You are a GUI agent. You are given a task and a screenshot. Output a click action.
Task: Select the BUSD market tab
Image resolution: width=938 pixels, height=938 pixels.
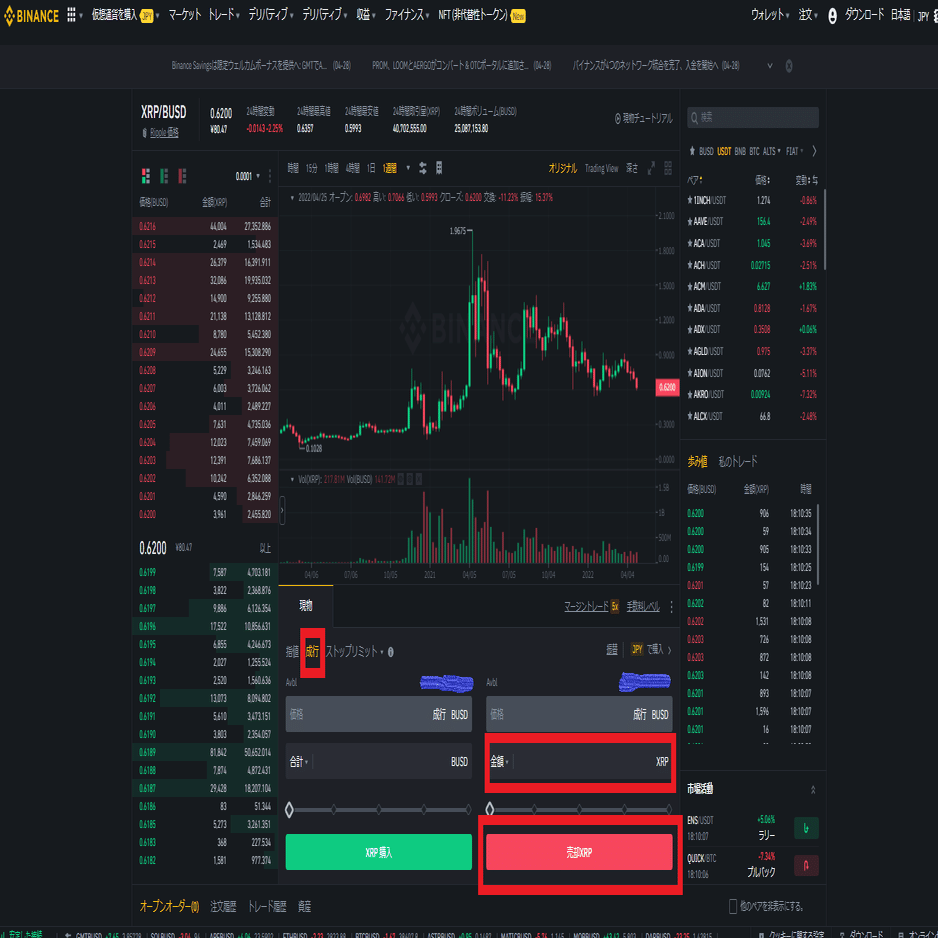pyautogui.click(x=706, y=151)
